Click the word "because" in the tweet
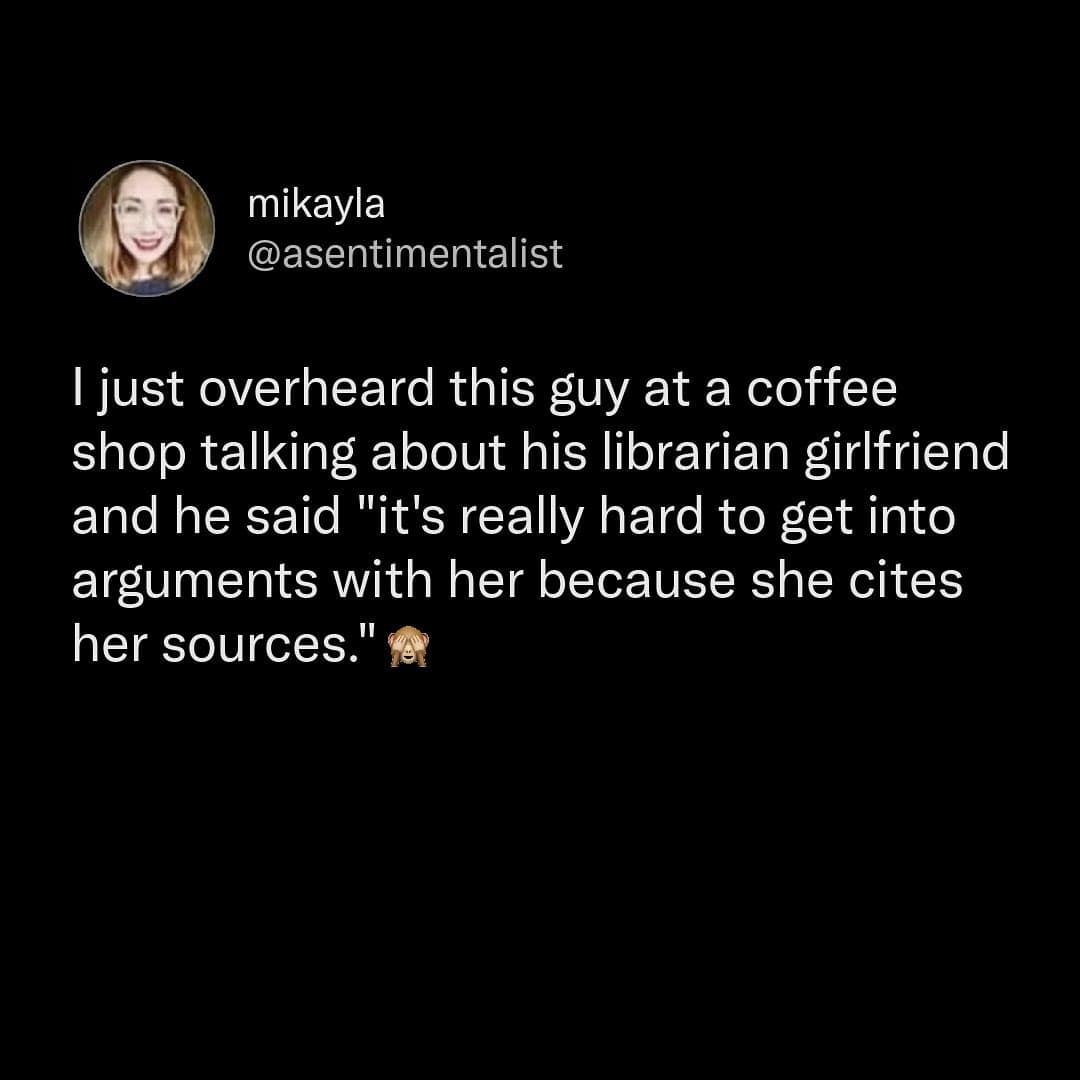This screenshot has height=1080, width=1080. [636, 580]
